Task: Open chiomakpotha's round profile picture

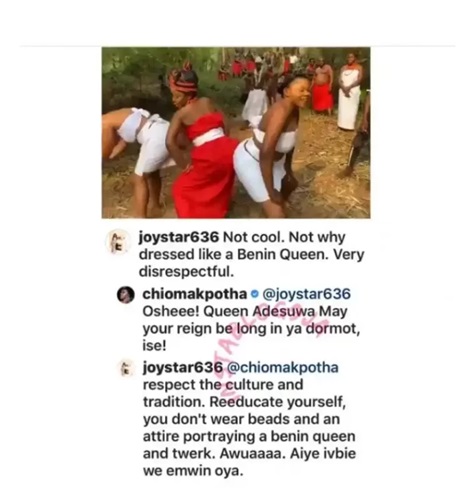Action: pyautogui.click(x=126, y=295)
